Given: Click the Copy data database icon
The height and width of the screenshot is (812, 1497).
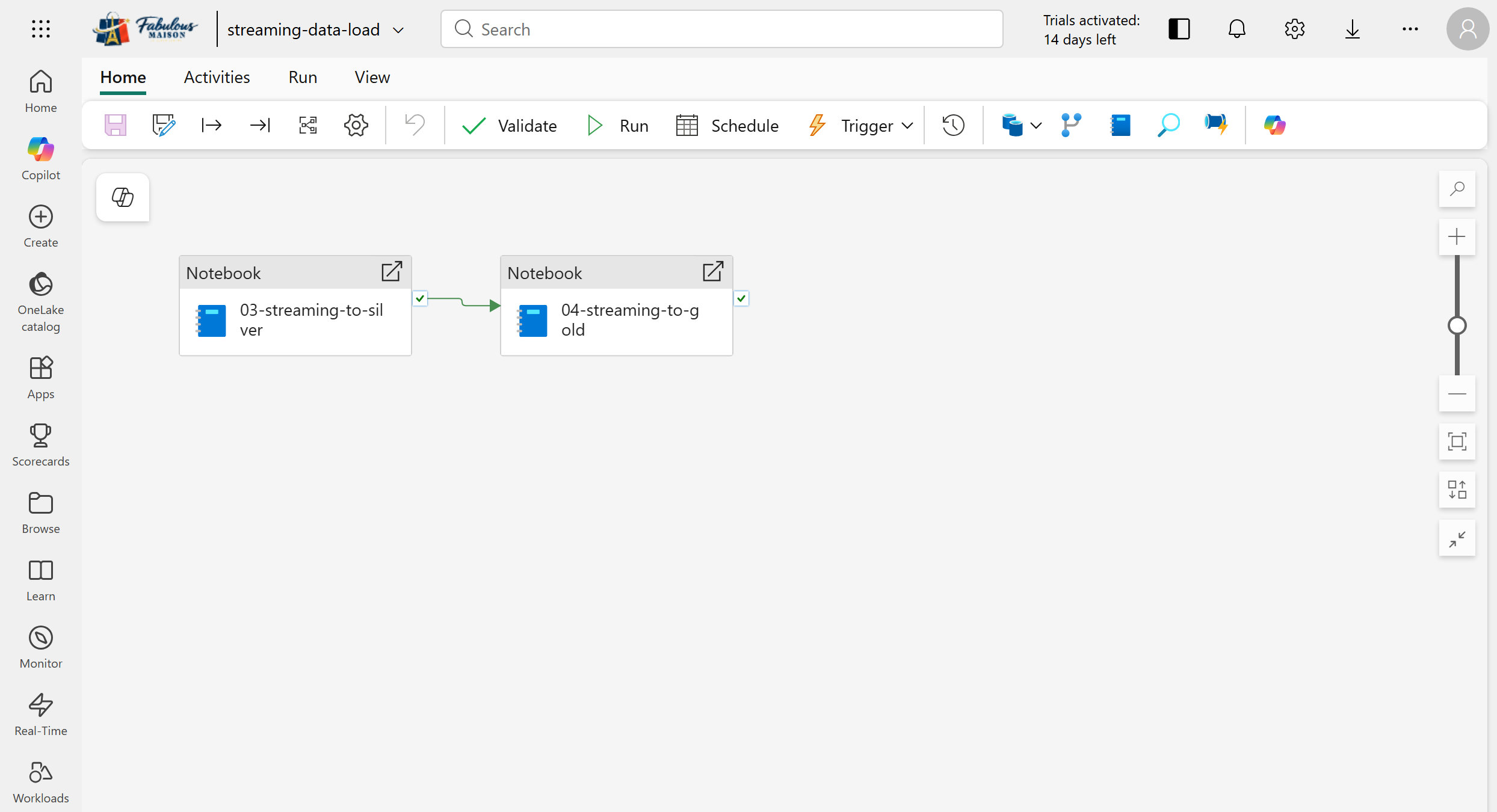Looking at the screenshot, I should tap(1012, 125).
